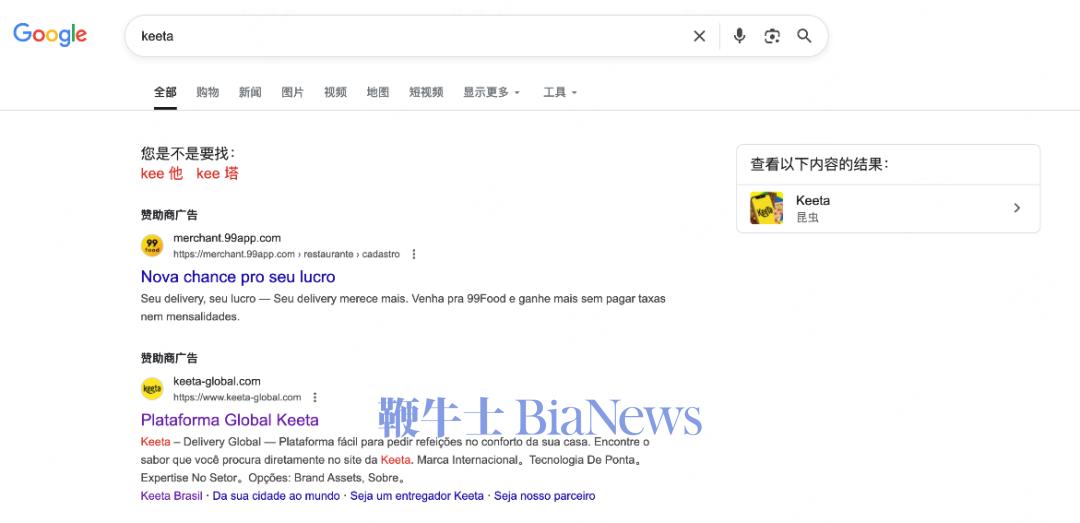Open 'Seja nosso parceiro' sitelink
Image resolution: width=1080 pixels, height=523 pixels.
(x=545, y=496)
